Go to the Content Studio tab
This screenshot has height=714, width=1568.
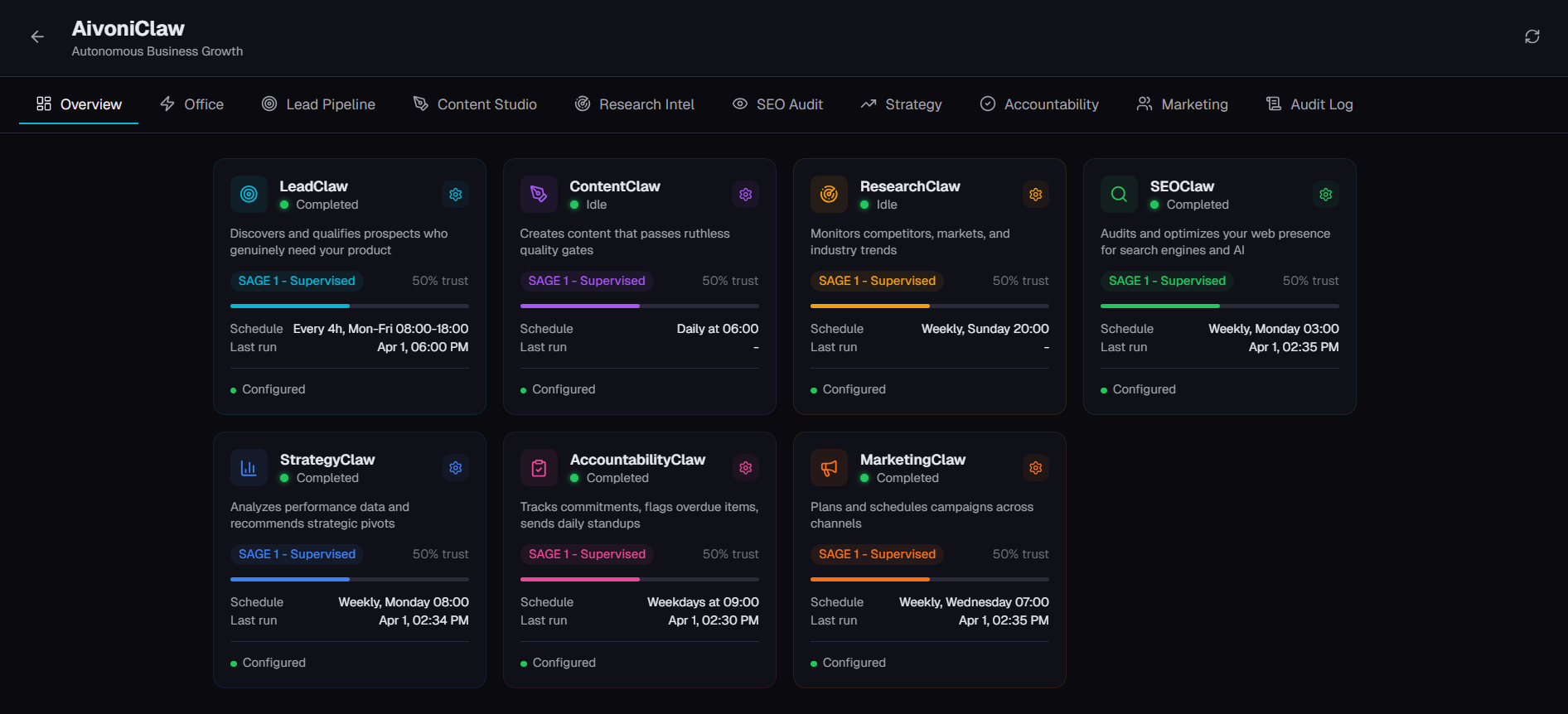click(475, 104)
